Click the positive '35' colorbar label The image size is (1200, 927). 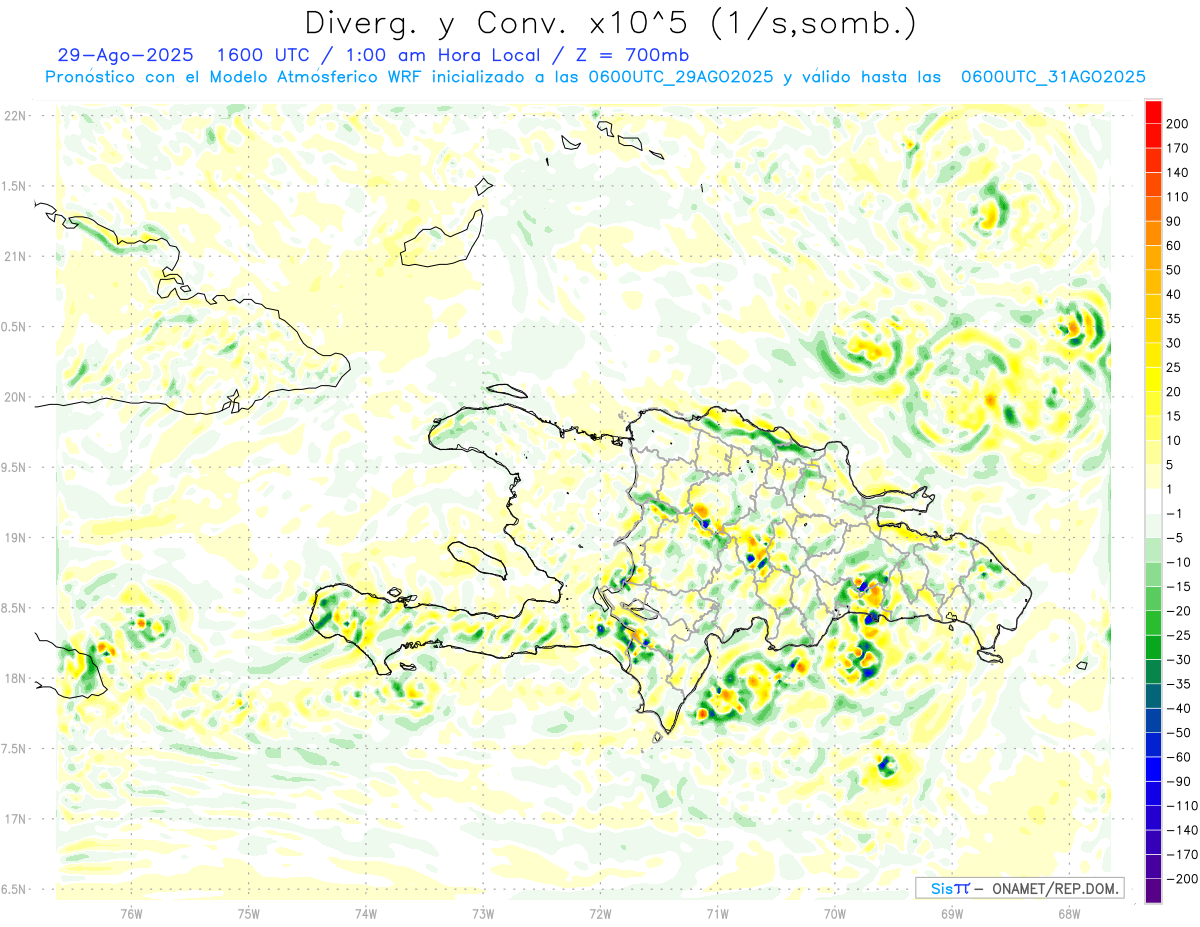pyautogui.click(x=1174, y=319)
